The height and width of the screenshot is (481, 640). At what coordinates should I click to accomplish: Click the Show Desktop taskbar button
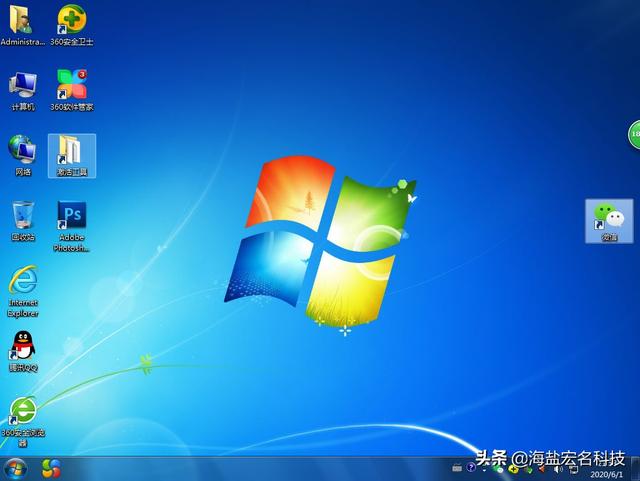click(635, 469)
